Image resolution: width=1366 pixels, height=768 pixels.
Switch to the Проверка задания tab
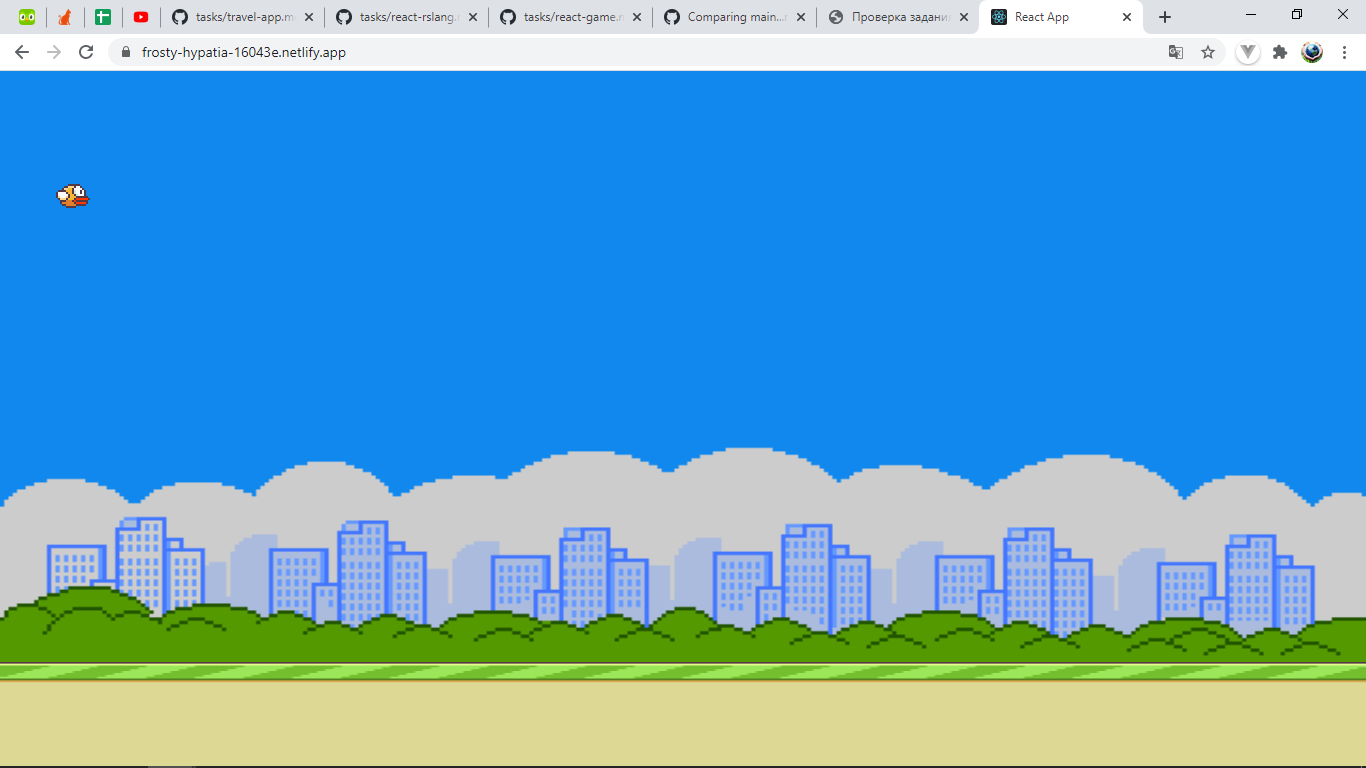point(898,17)
